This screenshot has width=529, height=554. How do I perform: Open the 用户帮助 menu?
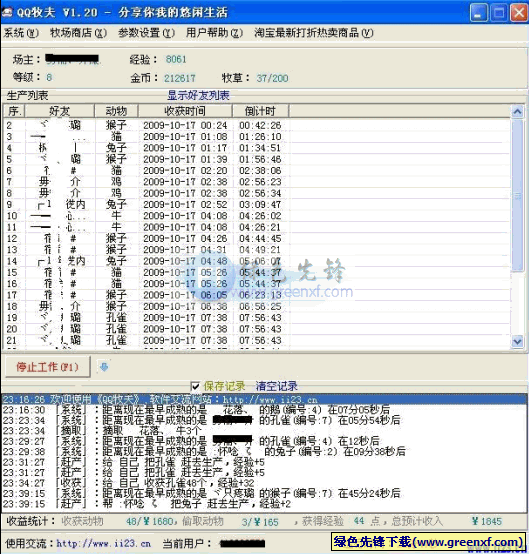(214, 33)
